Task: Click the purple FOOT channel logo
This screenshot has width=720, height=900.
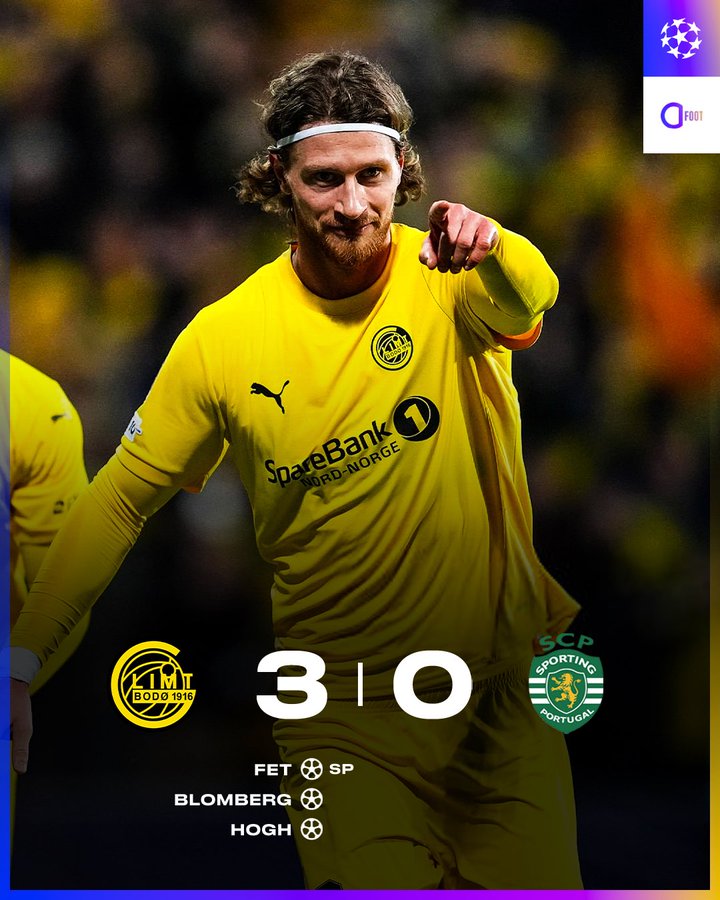Action: coord(682,115)
